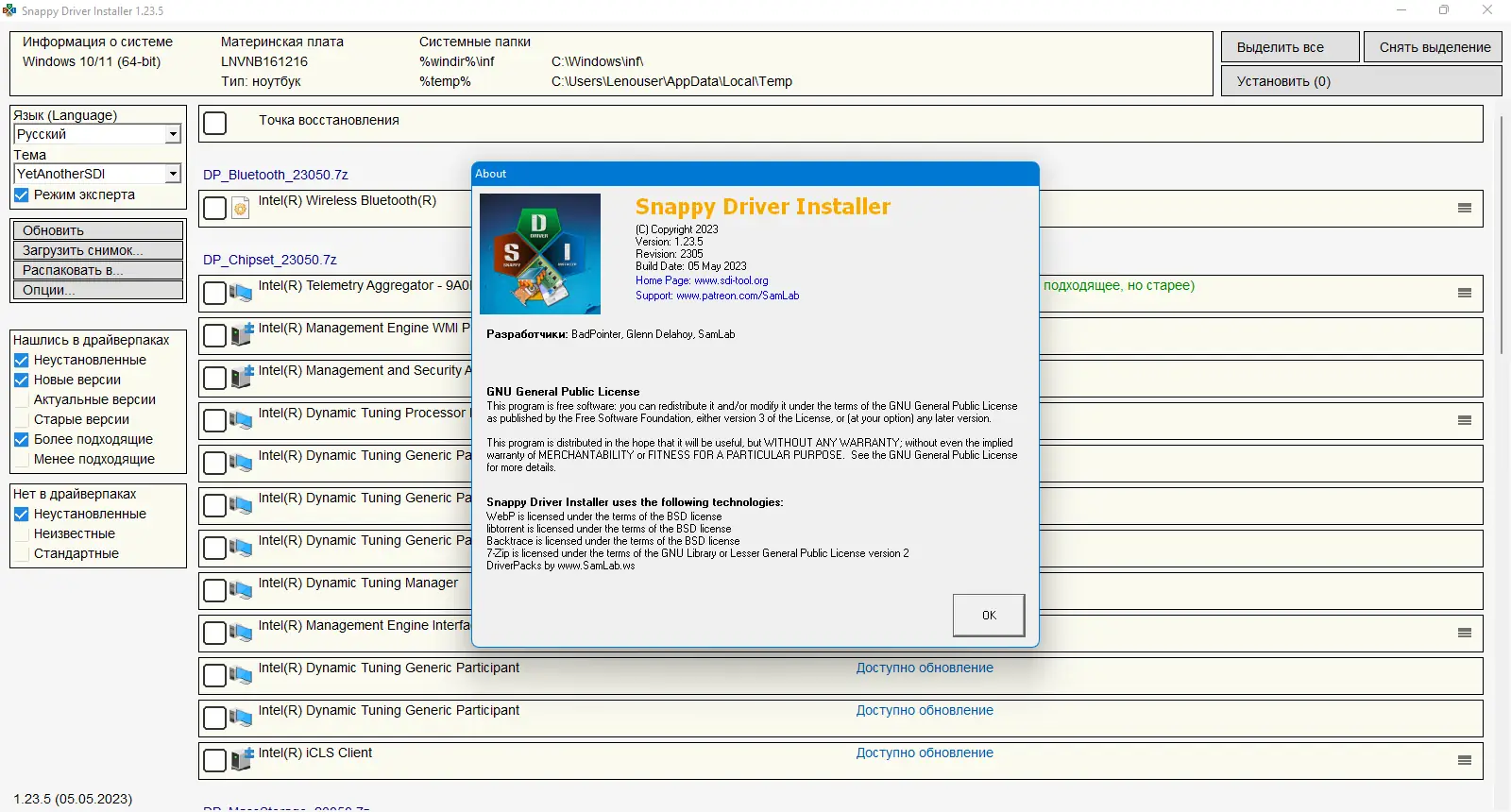The height and width of the screenshot is (812, 1511).
Task: Click the Установить (0) button
Action: (x=1362, y=81)
